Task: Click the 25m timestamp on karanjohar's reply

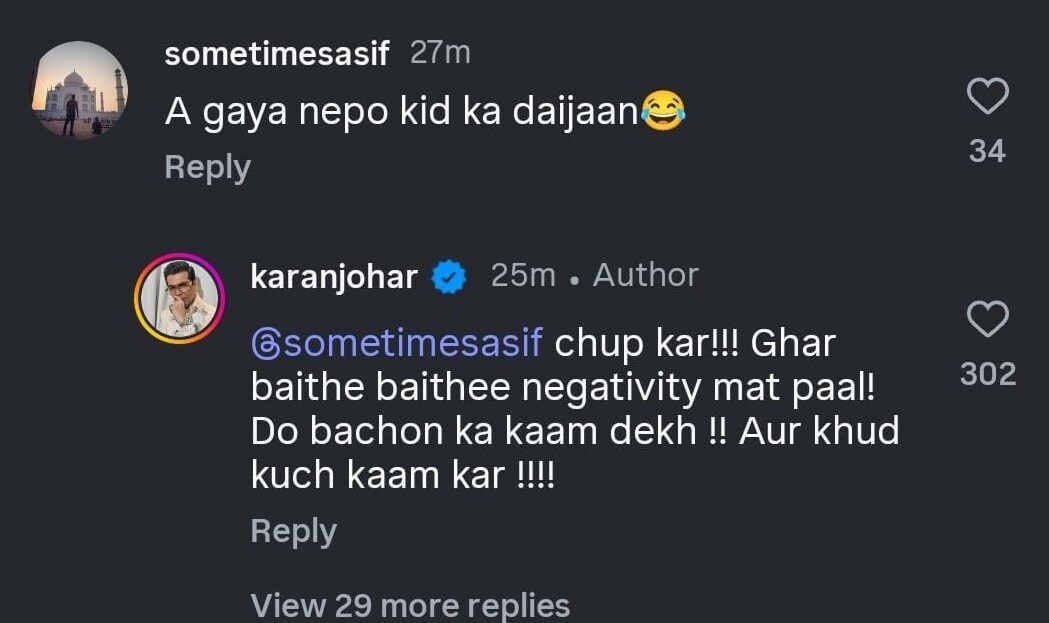Action: point(522,276)
